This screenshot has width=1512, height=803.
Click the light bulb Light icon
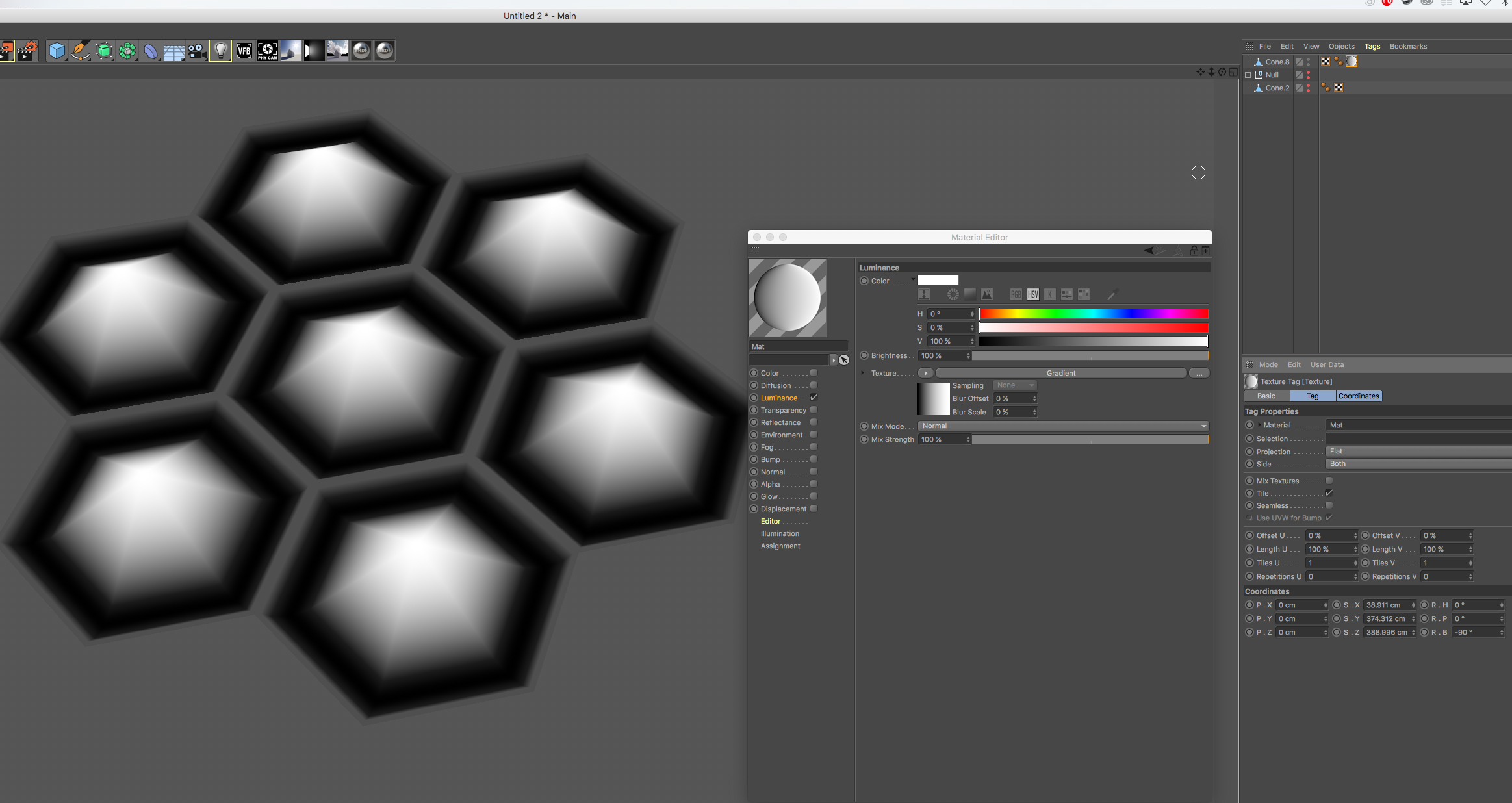coord(221,51)
